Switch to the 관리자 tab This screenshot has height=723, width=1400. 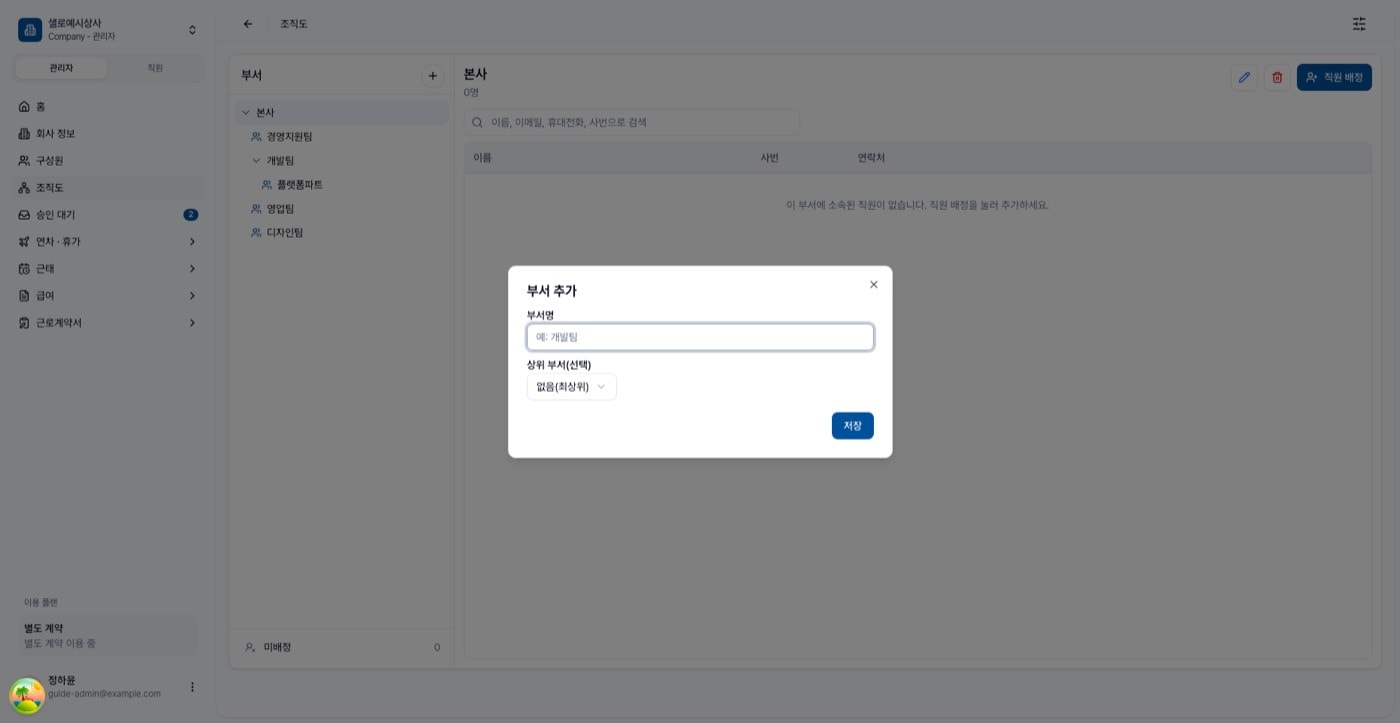click(x=62, y=68)
